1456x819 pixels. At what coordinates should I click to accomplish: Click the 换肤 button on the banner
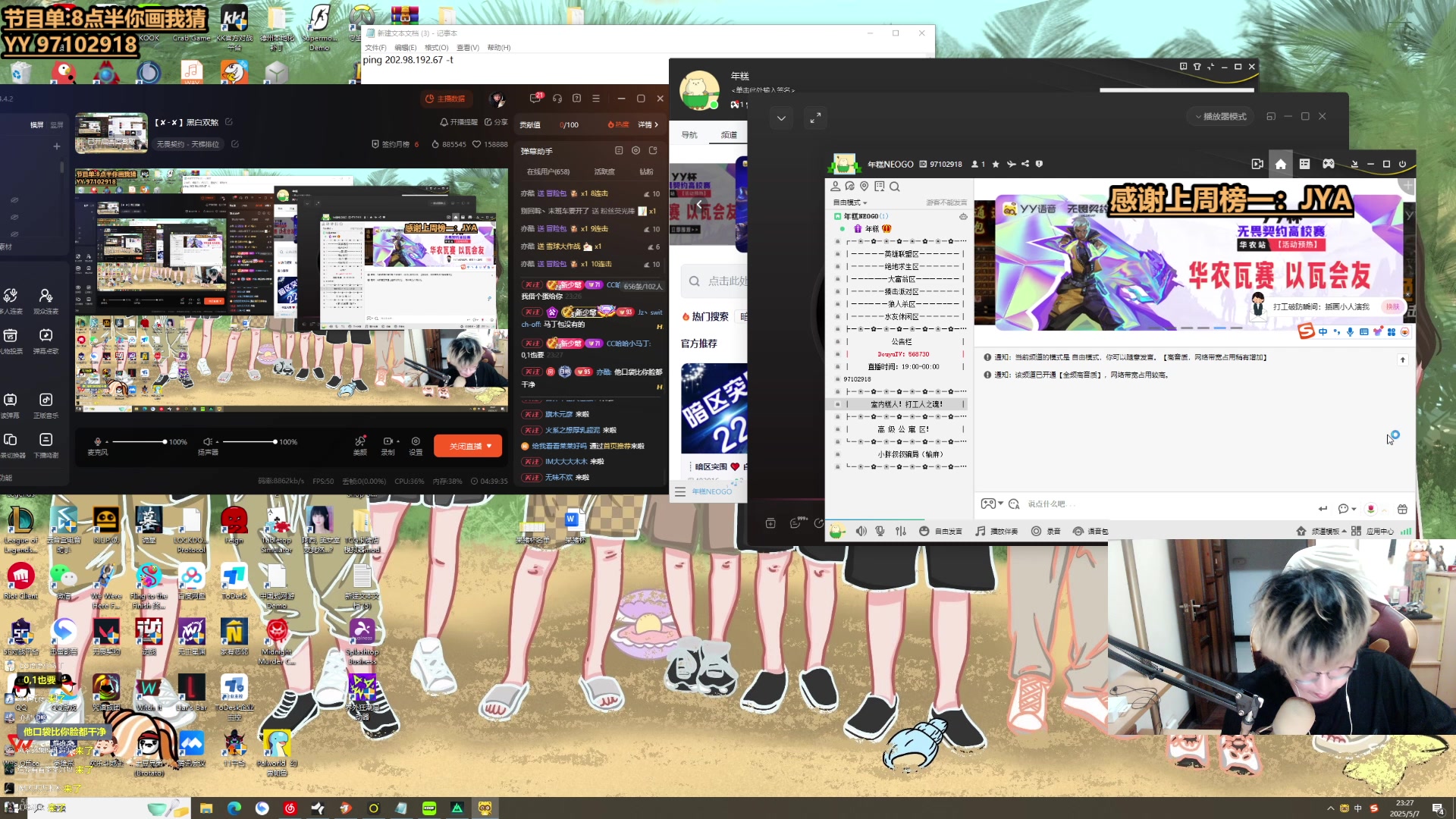point(1392,306)
